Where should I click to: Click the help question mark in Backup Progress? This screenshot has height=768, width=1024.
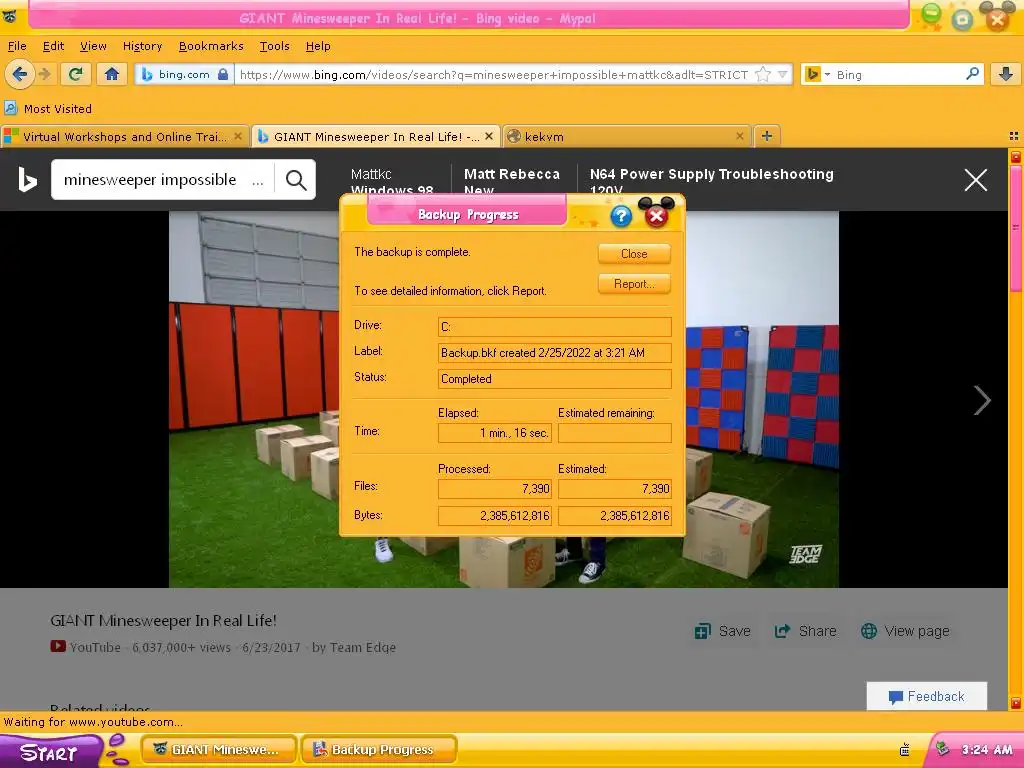pyautogui.click(x=621, y=216)
